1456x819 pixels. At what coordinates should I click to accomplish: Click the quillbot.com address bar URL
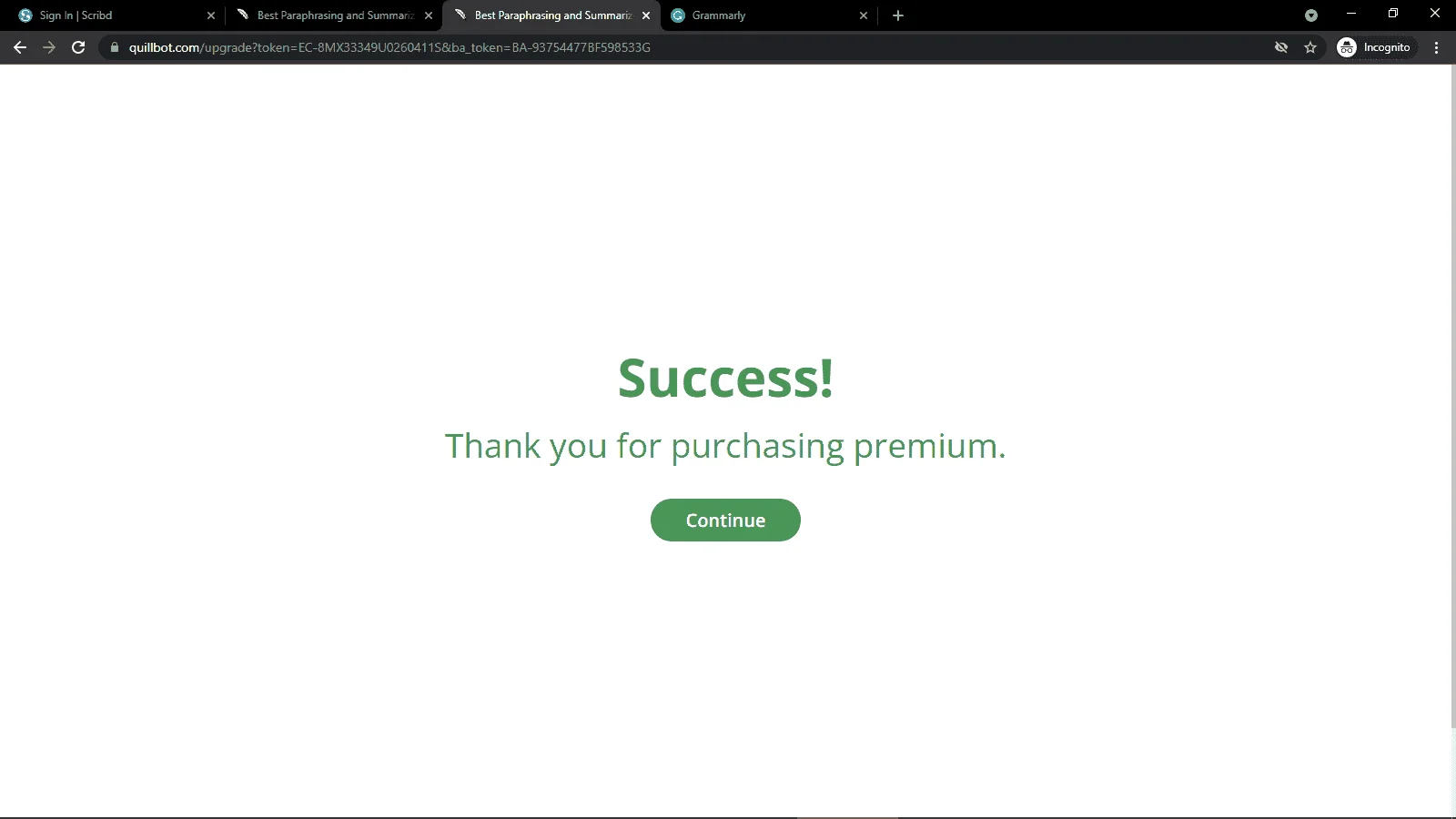coord(389,47)
